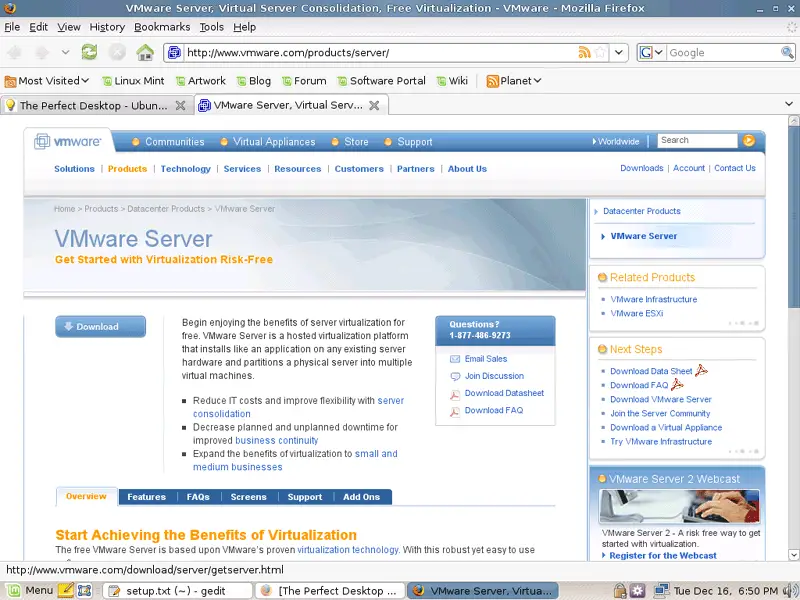The width and height of the screenshot is (800, 600).
Task: Click the PDF icon next to Download FAQ in Next Steps
Action: tap(677, 384)
